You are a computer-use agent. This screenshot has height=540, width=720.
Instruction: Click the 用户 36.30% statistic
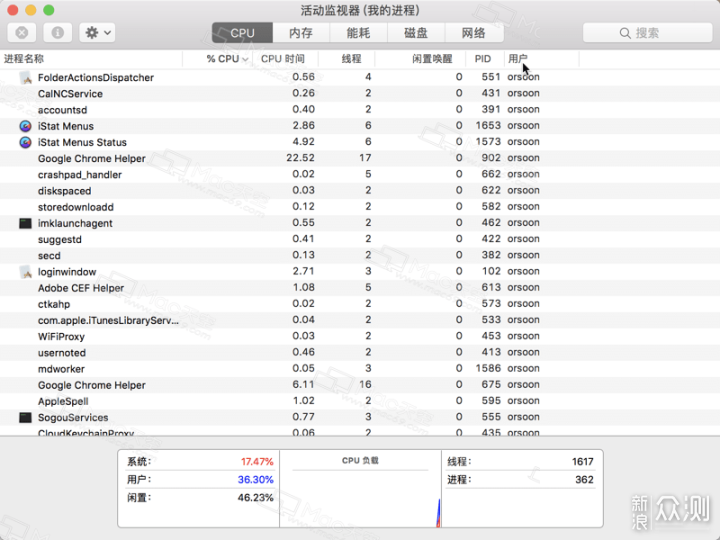(200, 479)
